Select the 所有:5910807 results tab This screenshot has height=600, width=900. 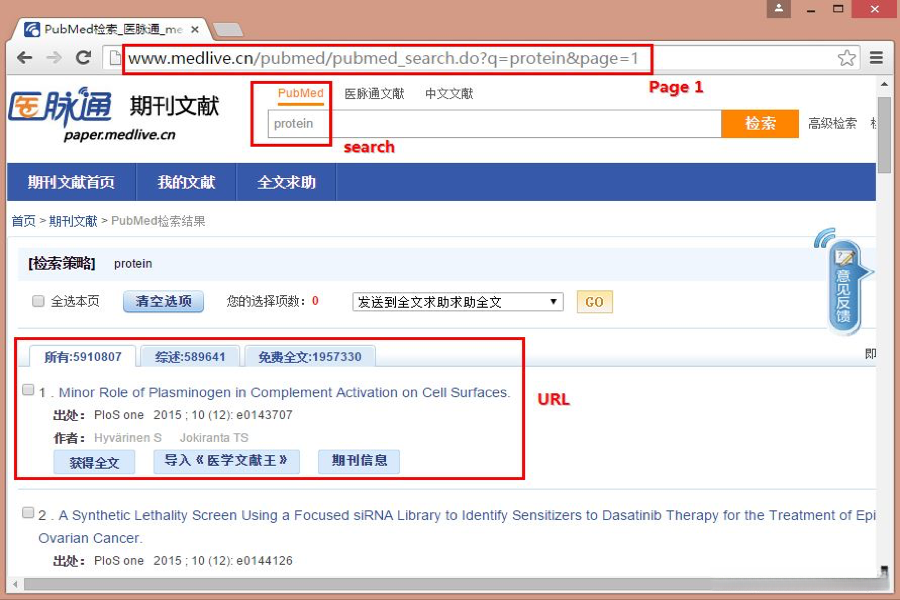[83, 357]
